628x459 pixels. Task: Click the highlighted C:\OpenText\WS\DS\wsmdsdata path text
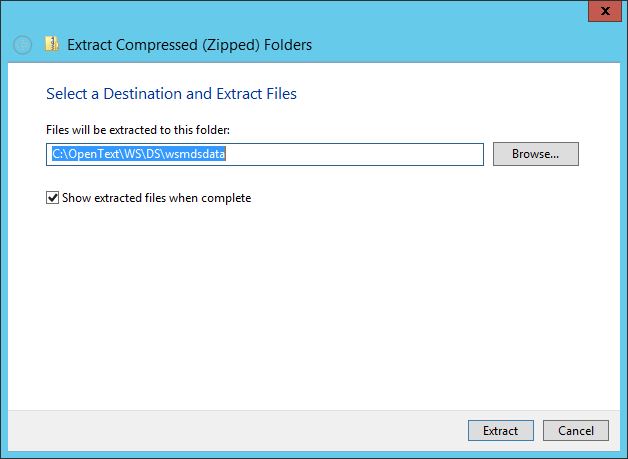[x=139, y=154]
